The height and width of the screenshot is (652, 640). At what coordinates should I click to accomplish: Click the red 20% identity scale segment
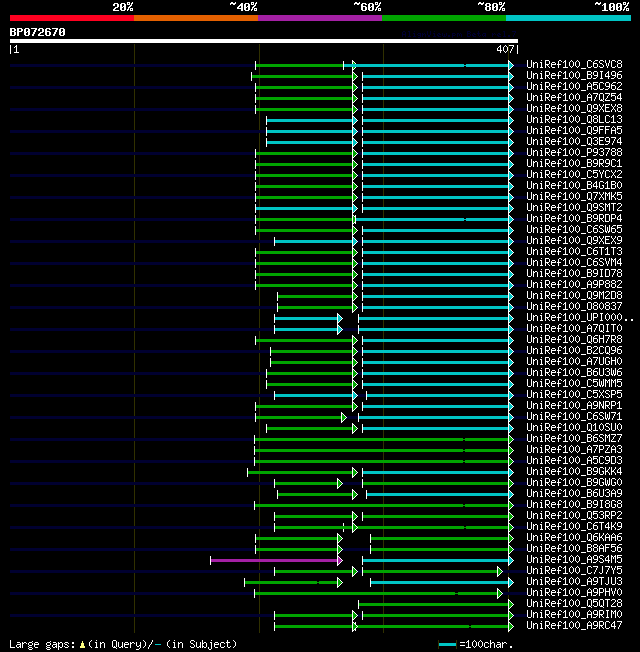click(72, 18)
